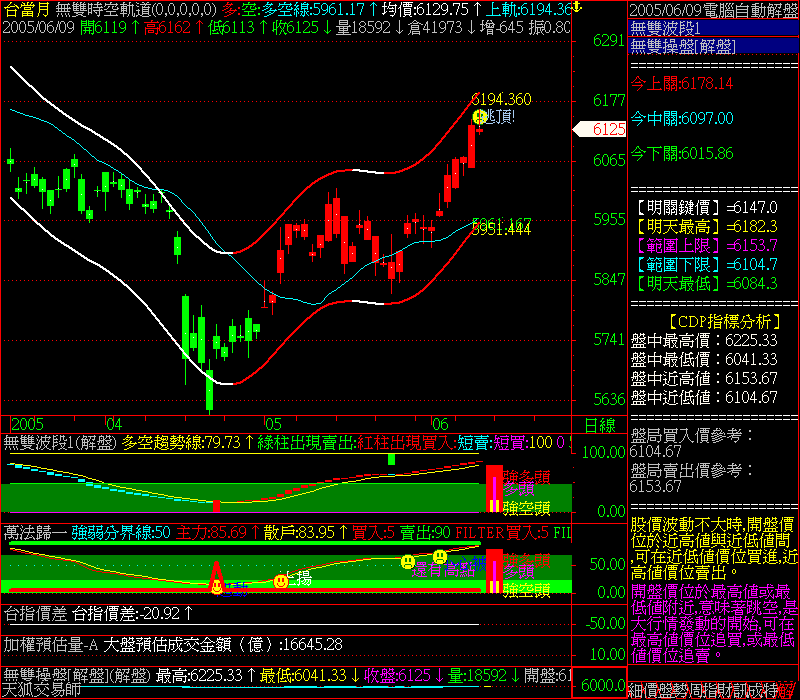
Task: Click the "均價:6129.75" value in the header
Action: pyautogui.click(x=425, y=9)
